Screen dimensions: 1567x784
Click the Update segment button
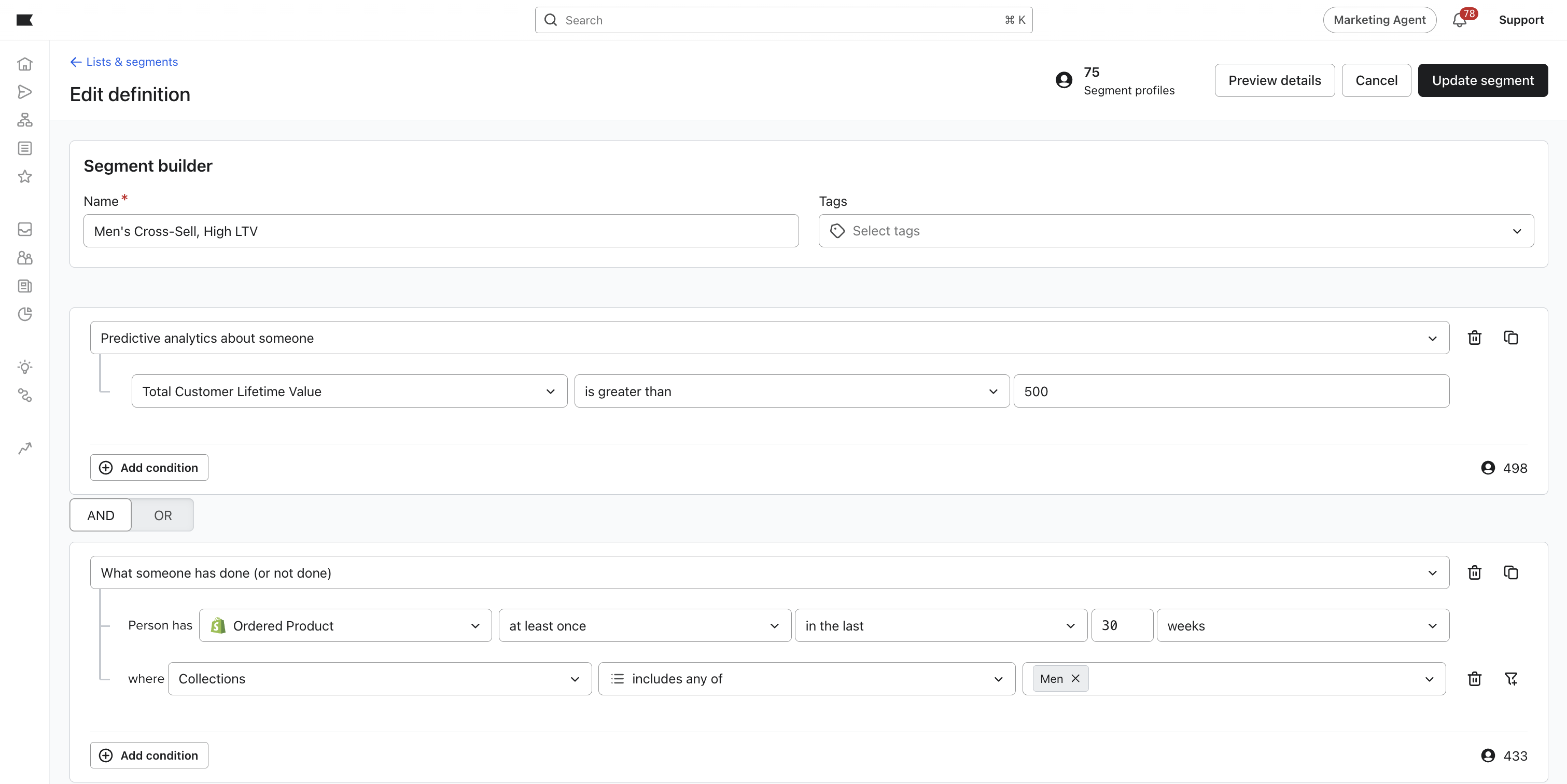(x=1482, y=80)
